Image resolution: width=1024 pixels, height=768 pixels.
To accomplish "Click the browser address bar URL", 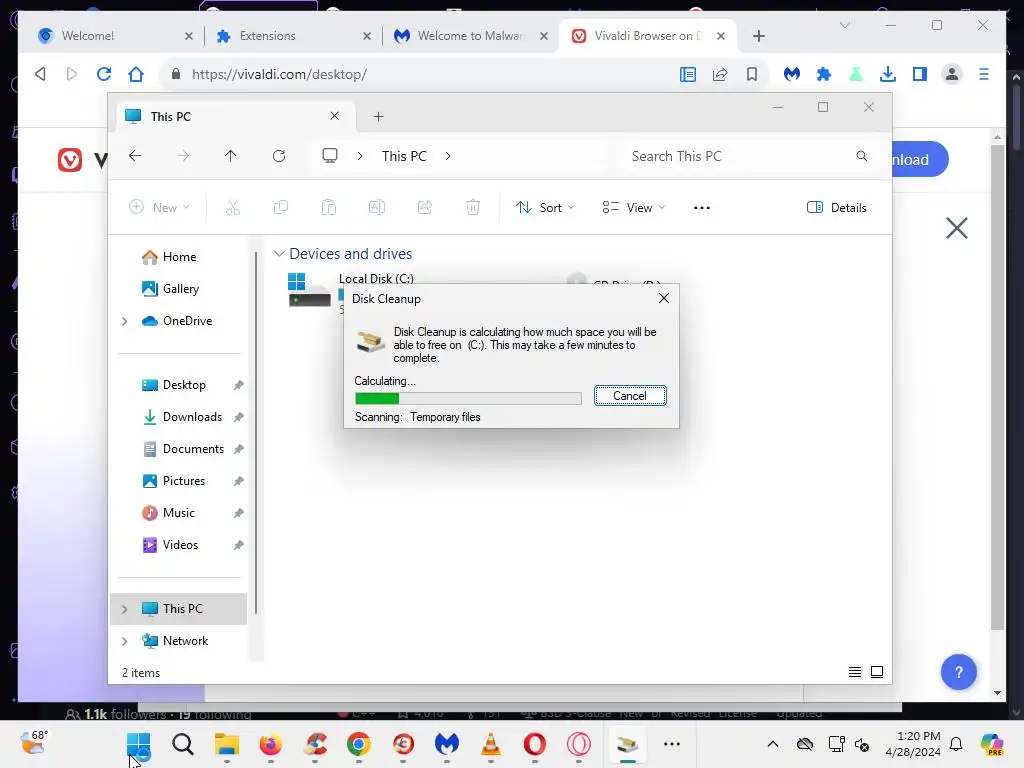I will pyautogui.click(x=280, y=74).
